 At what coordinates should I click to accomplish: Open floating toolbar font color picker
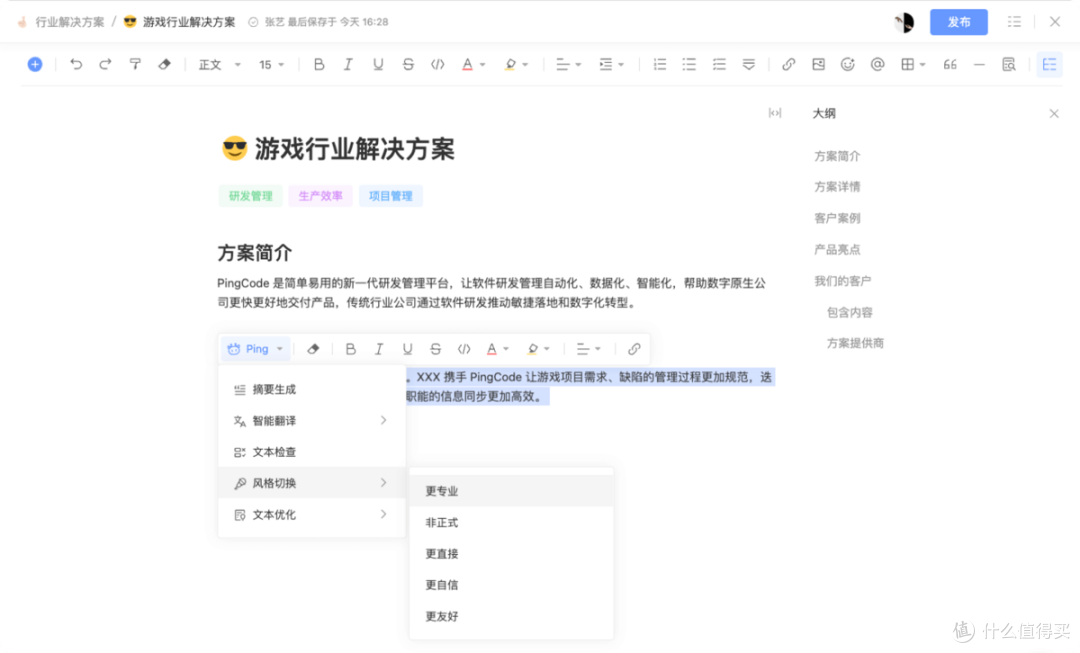coord(497,349)
